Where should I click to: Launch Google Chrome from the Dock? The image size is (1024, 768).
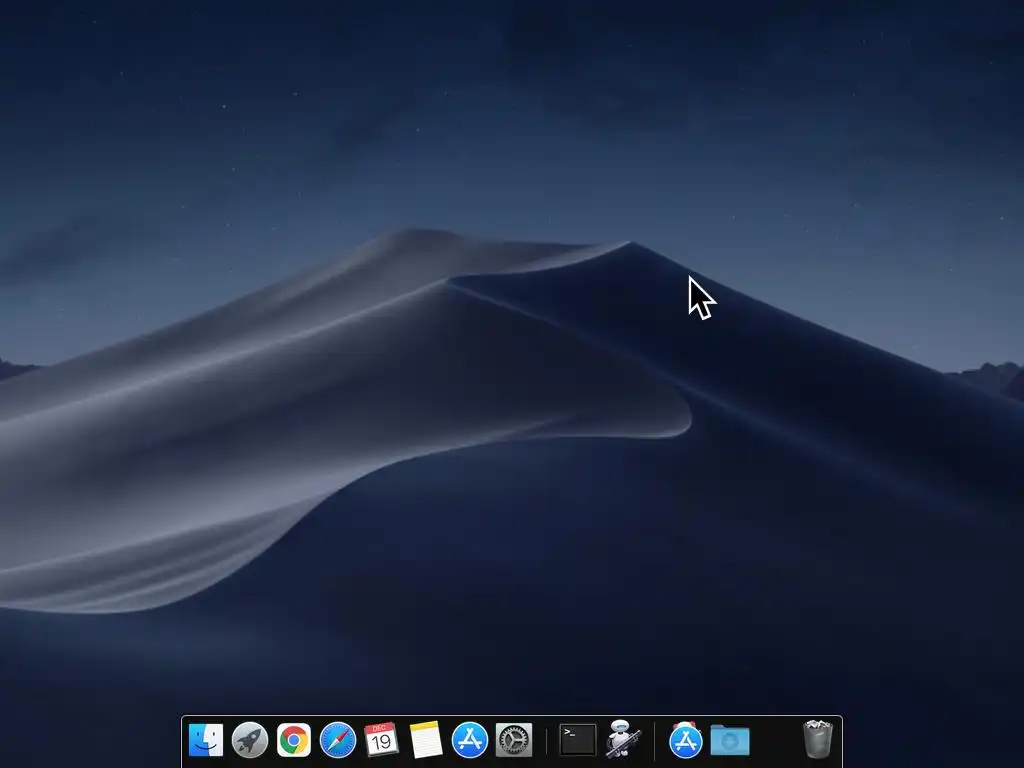(294, 740)
